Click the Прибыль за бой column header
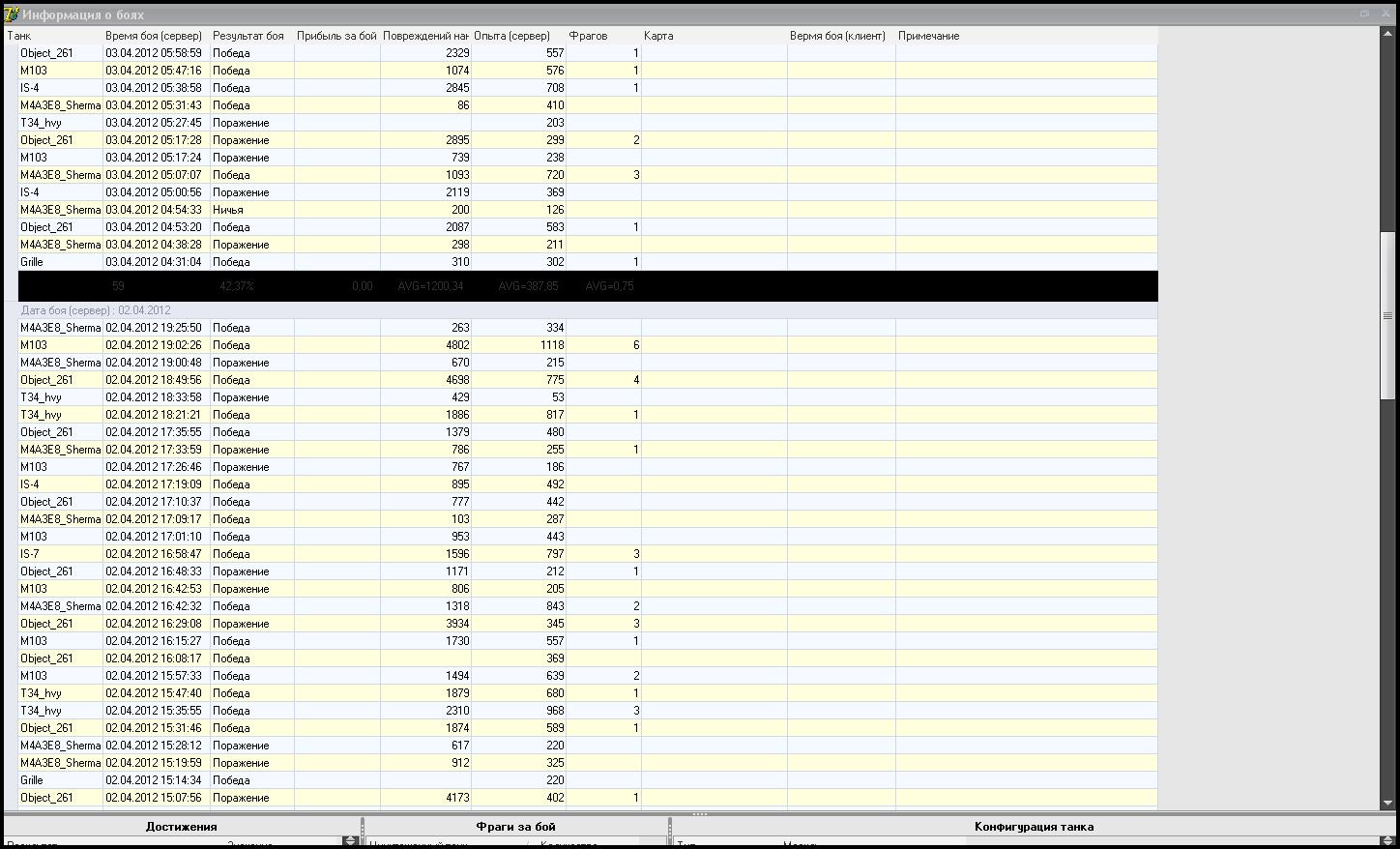Image resolution: width=1400 pixels, height=849 pixels. 337,36
